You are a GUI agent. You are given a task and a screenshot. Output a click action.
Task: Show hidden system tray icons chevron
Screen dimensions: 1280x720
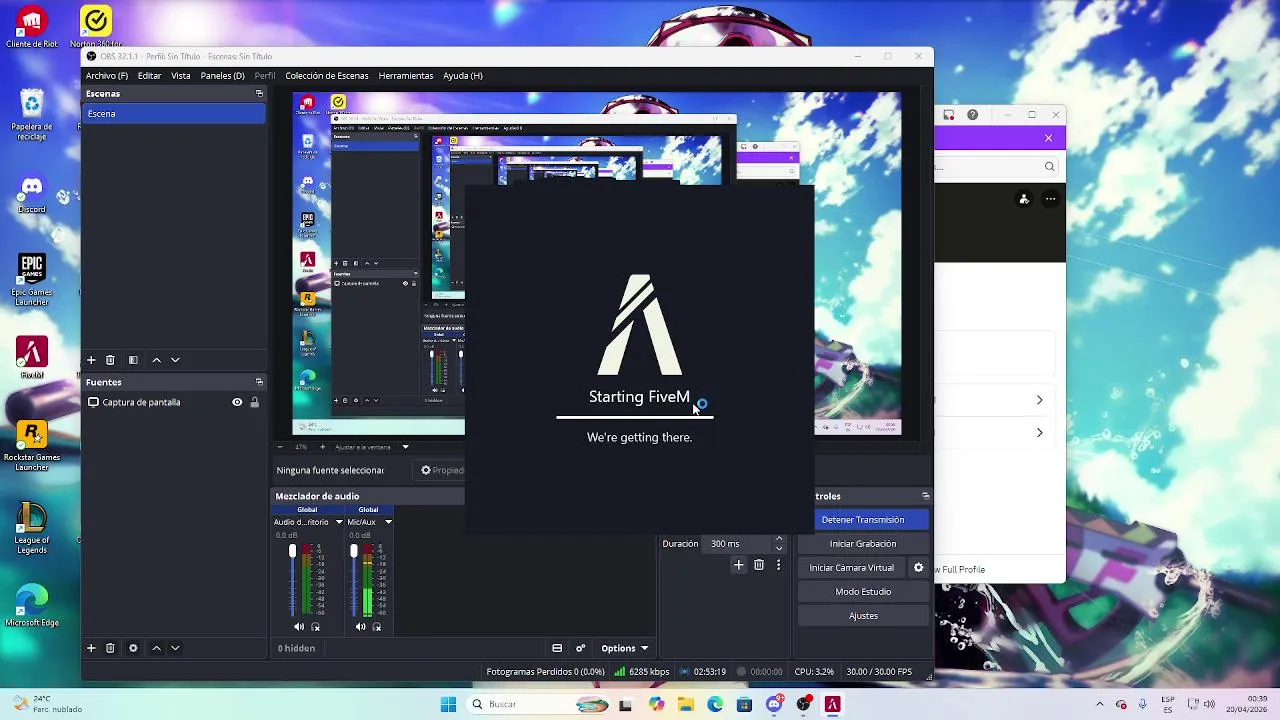coord(1099,704)
